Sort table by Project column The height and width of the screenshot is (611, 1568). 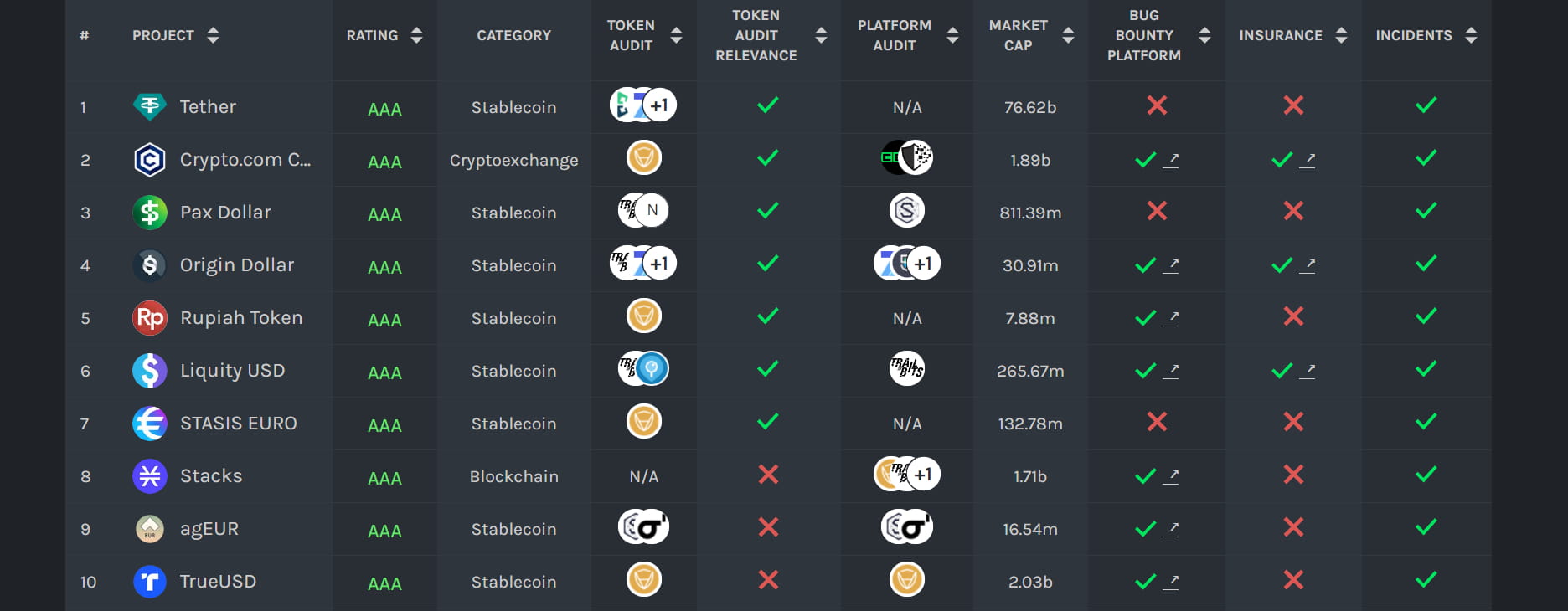click(213, 35)
